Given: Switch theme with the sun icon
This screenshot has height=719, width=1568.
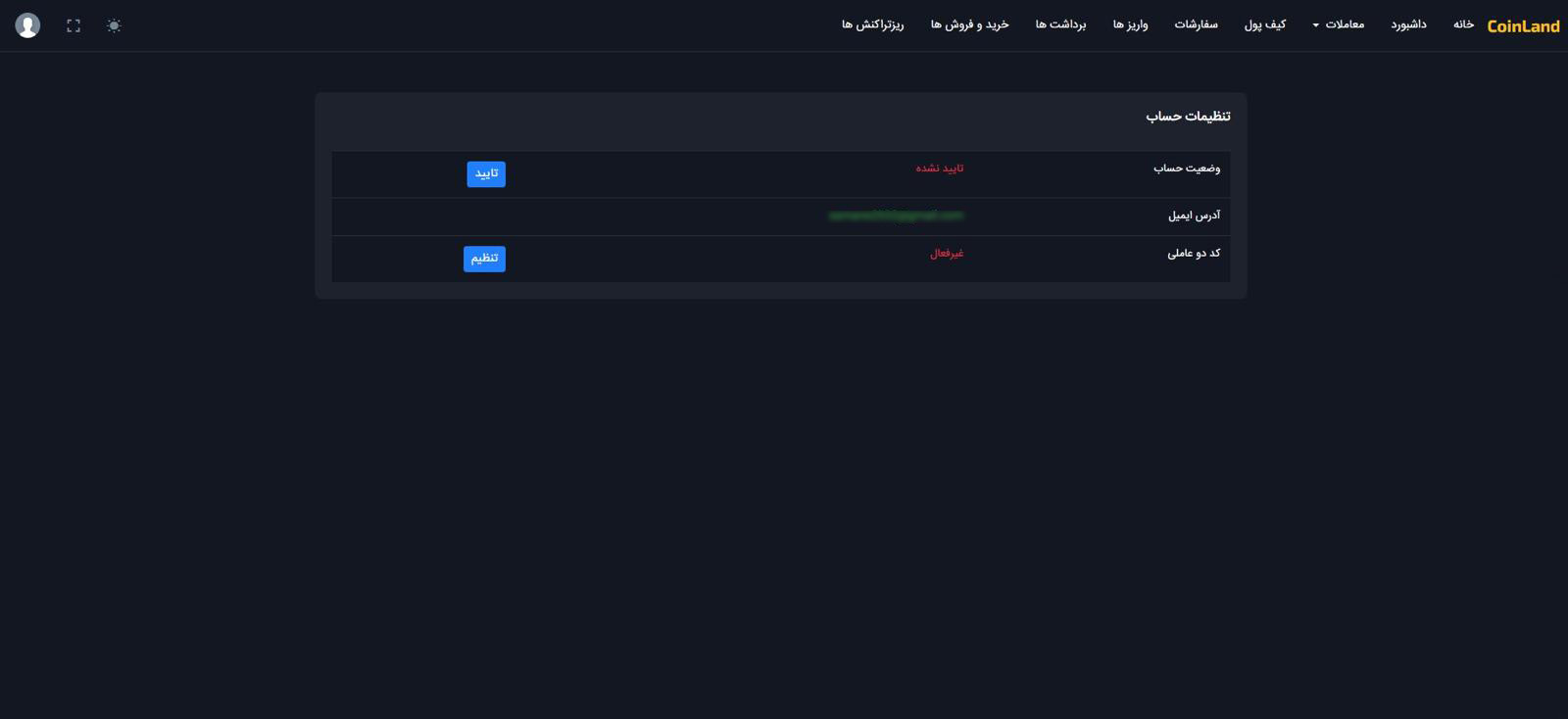Looking at the screenshot, I should coord(114,25).
